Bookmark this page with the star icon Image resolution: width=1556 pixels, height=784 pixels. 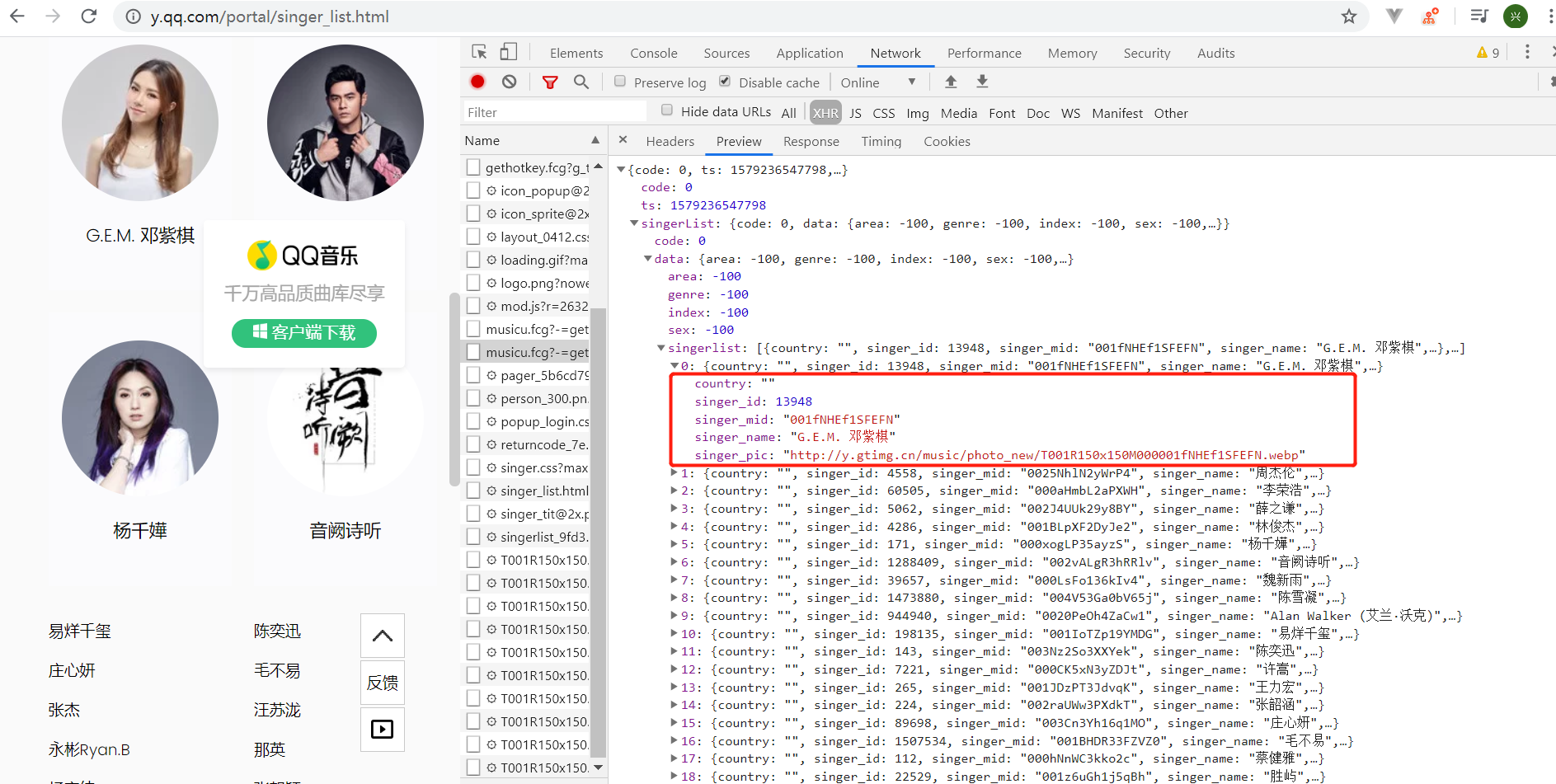[1349, 16]
